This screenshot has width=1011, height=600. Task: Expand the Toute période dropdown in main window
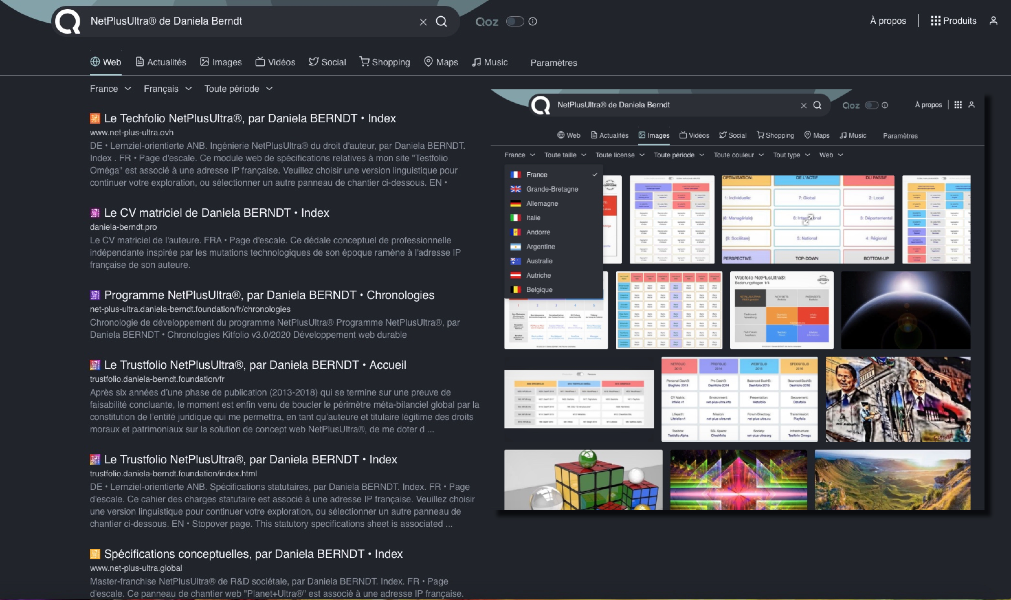239,89
